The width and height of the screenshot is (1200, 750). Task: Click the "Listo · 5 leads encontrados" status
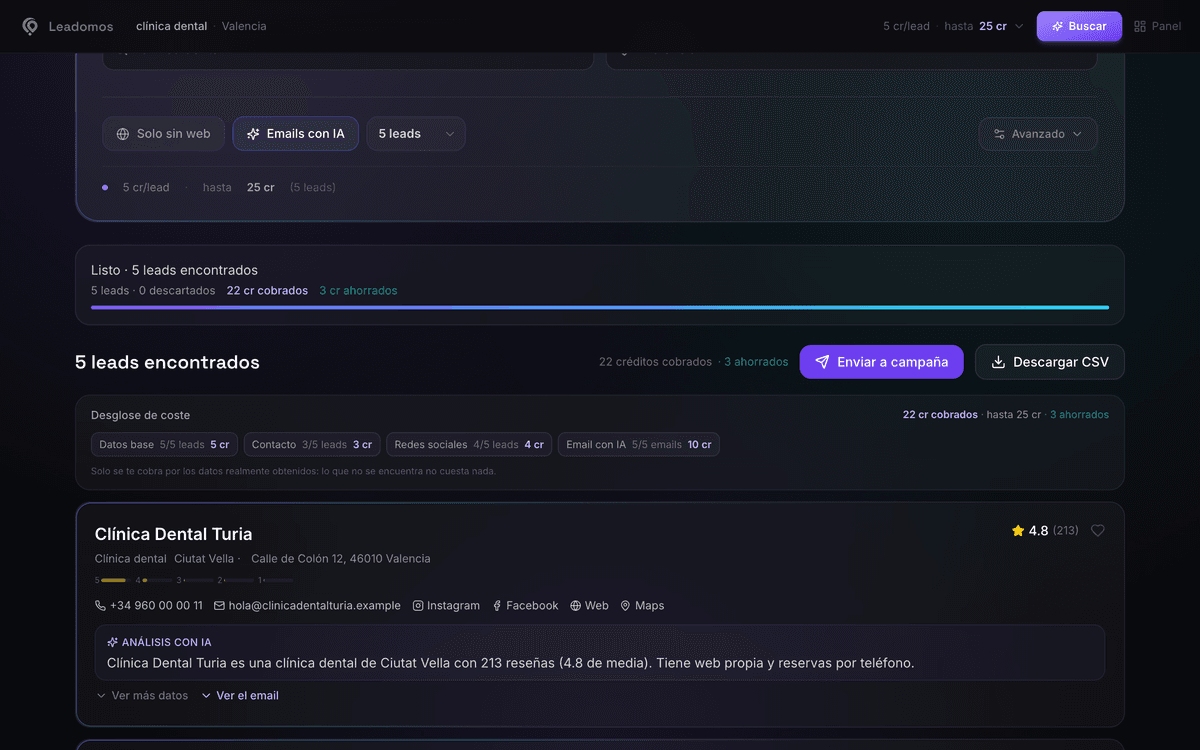[174, 270]
